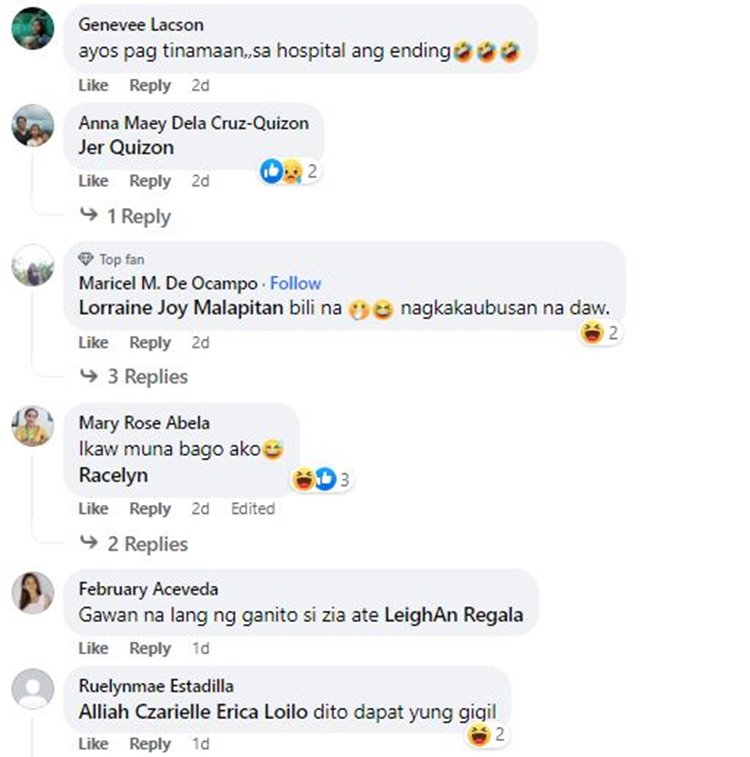This screenshot has width=750, height=757.
Task: Open tagged profile LeighAn Regala
Action: (454, 615)
